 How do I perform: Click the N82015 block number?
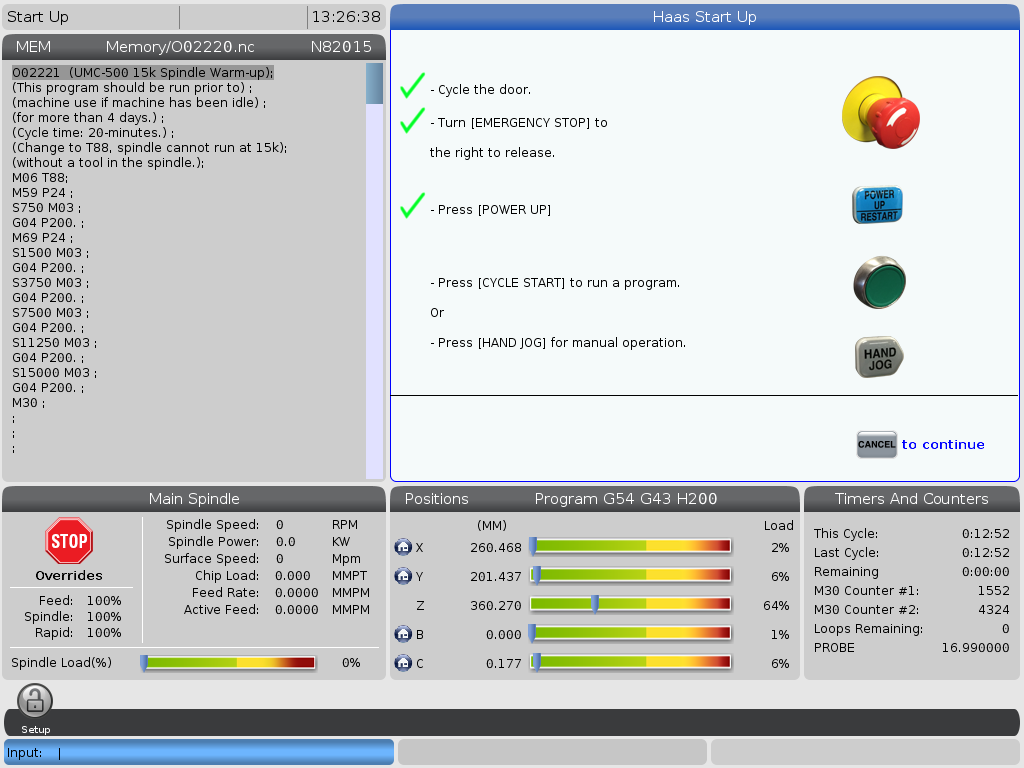click(x=341, y=47)
